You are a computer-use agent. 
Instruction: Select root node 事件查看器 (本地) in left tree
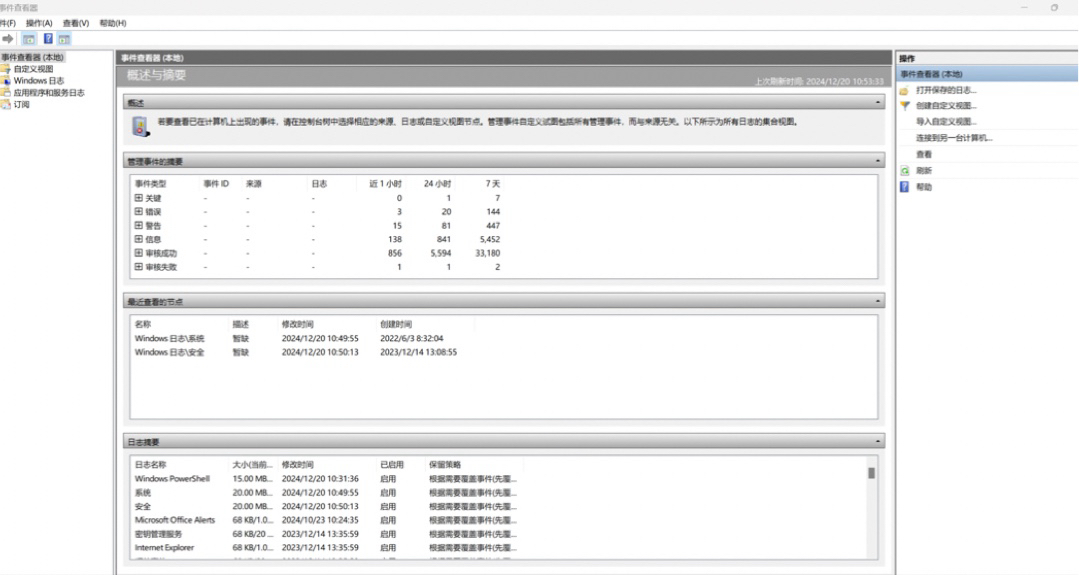click(32, 58)
